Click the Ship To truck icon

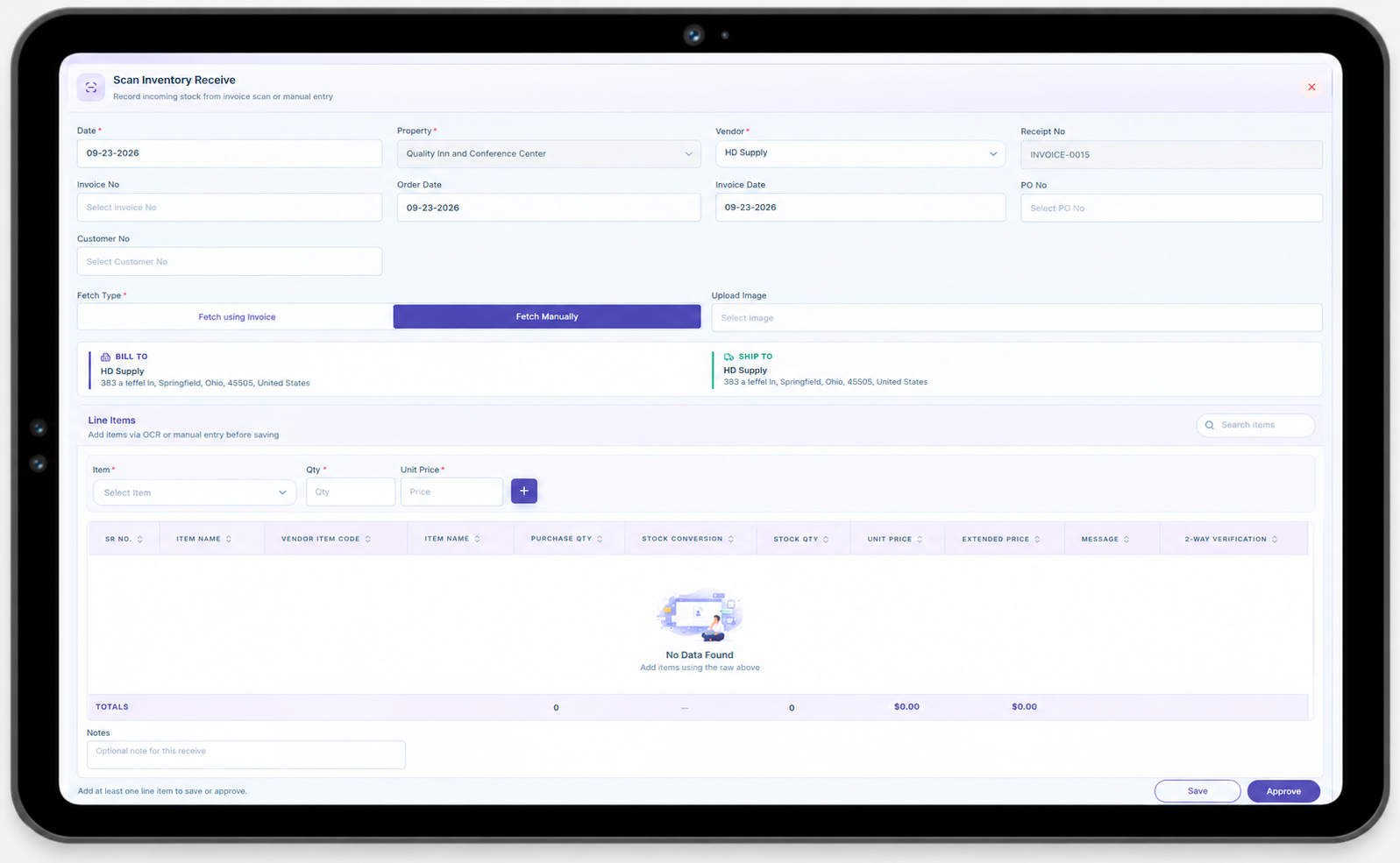[x=728, y=357]
